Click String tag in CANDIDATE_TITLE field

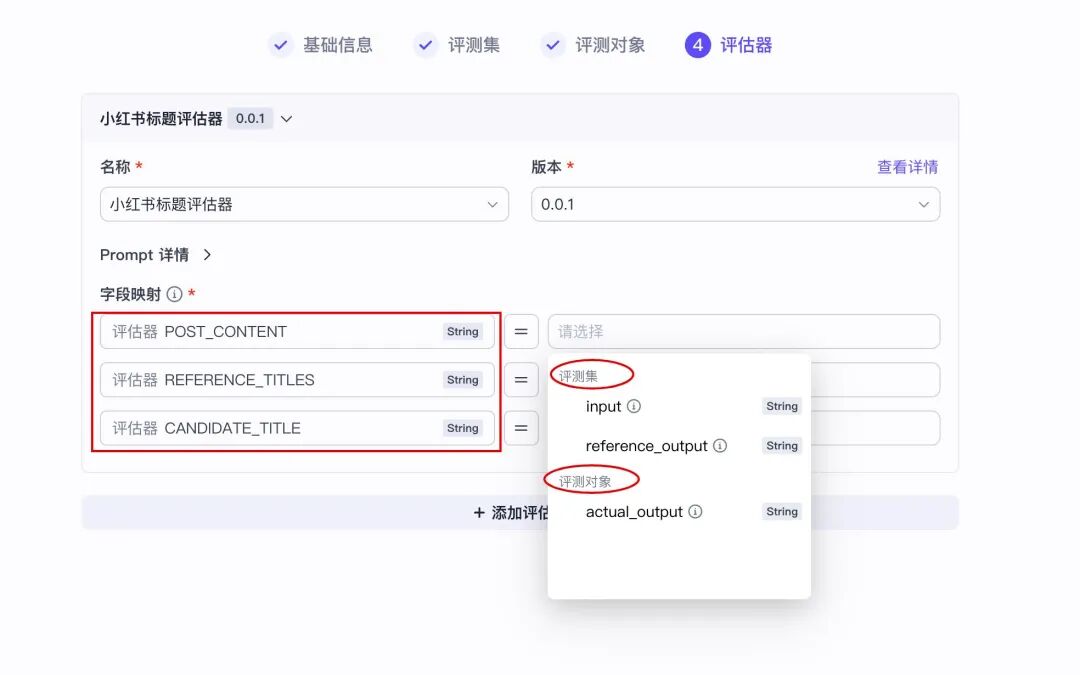462,428
